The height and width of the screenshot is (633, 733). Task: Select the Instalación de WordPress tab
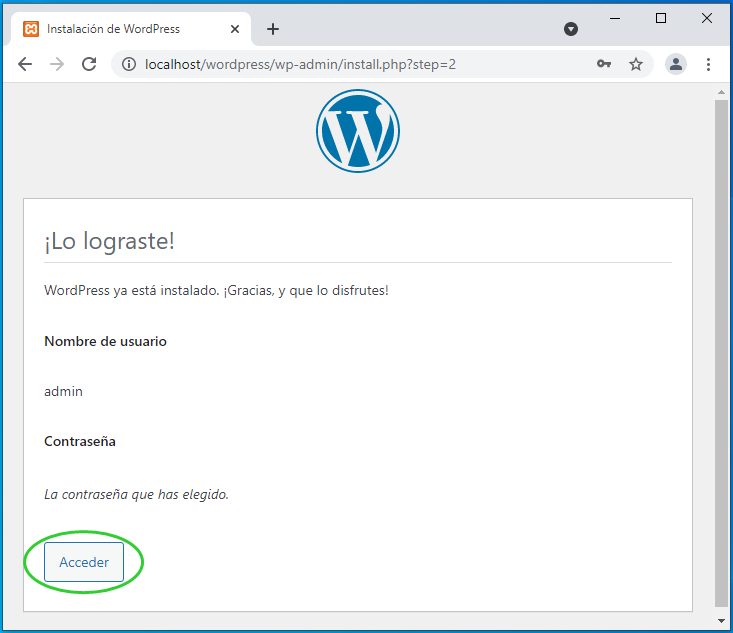pos(131,29)
